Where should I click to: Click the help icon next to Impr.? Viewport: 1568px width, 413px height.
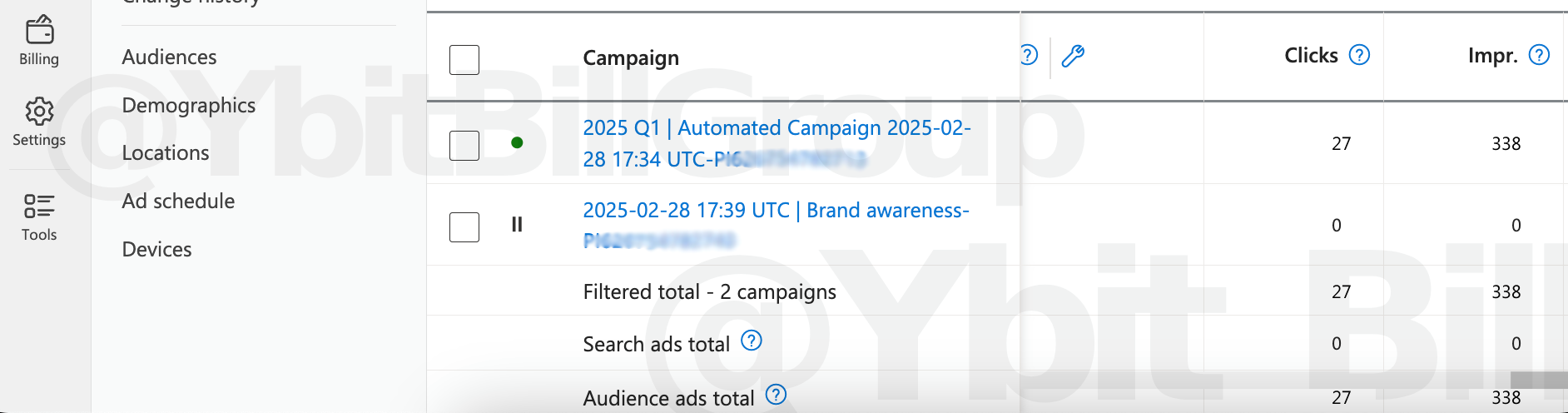(1539, 55)
